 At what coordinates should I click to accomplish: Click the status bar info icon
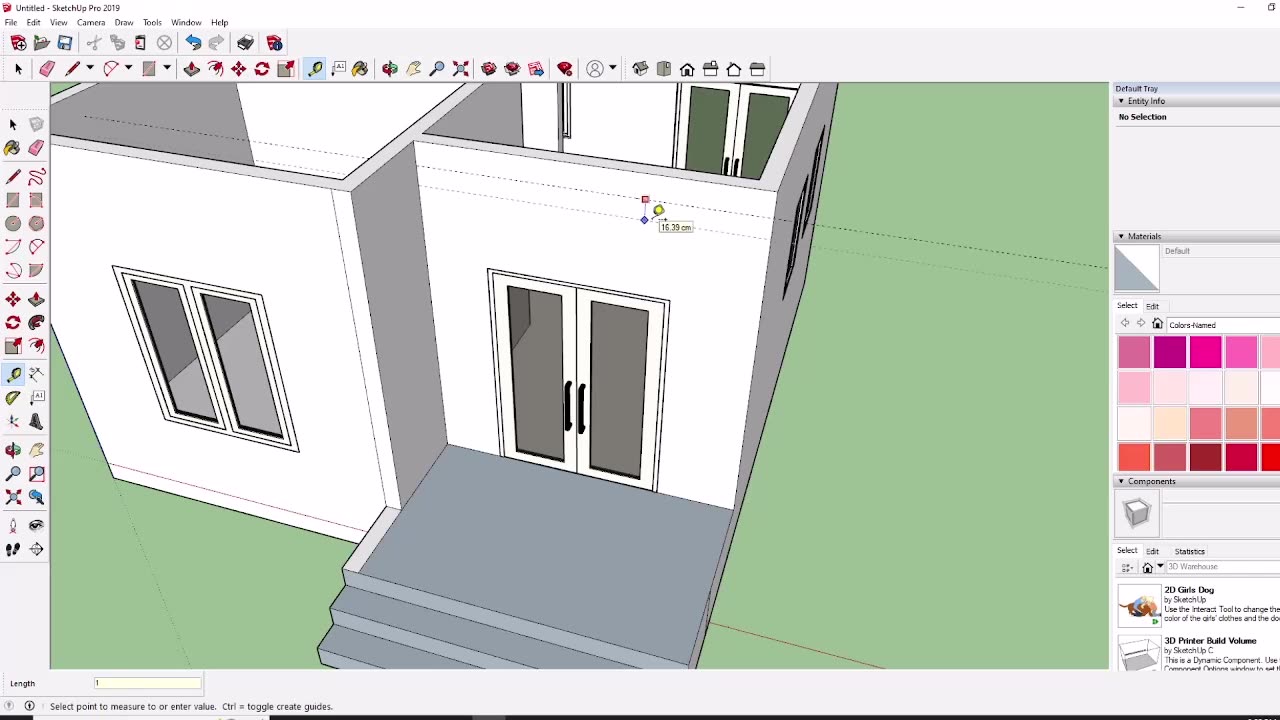pyautogui.click(x=29, y=706)
